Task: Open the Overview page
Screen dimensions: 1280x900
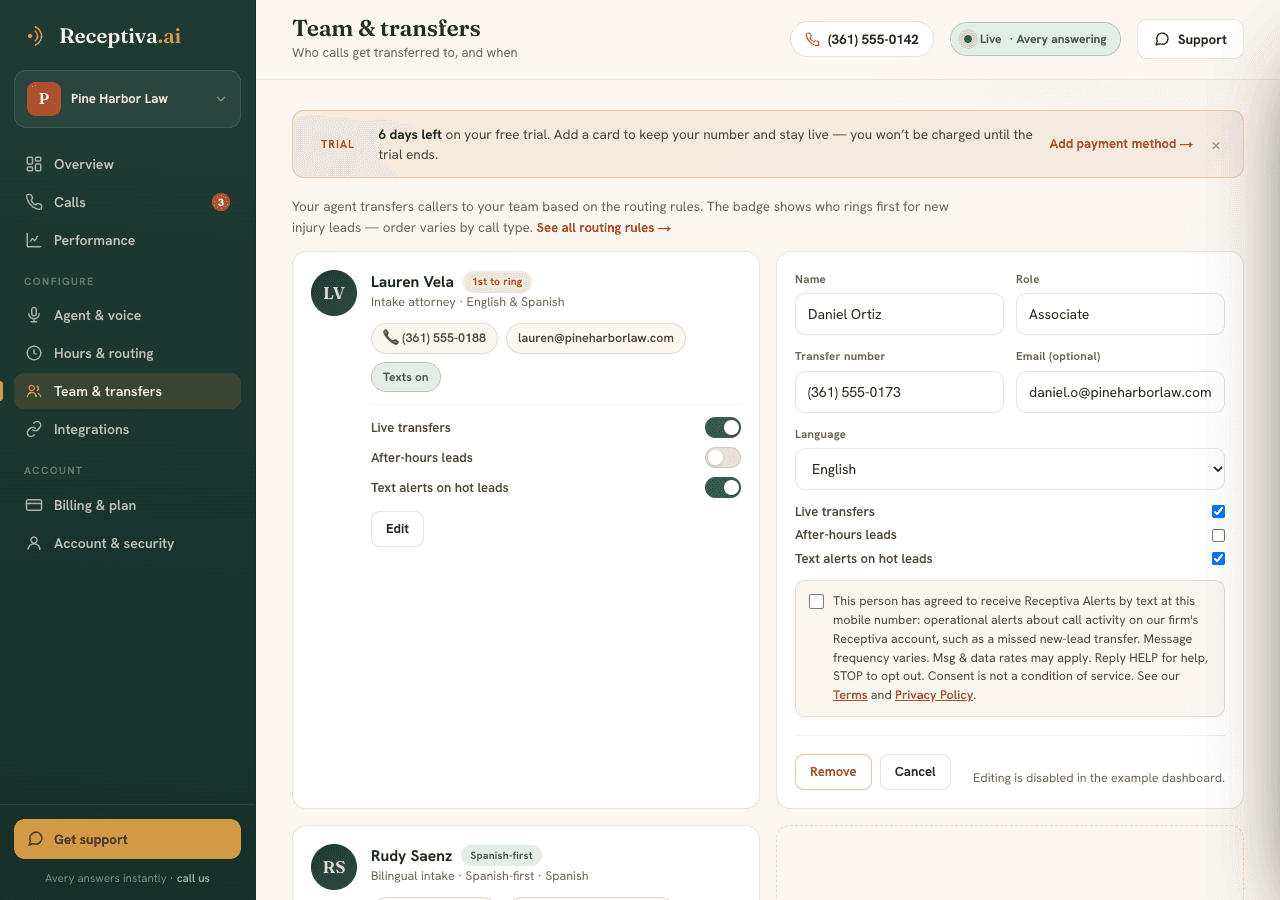Action: [x=127, y=164]
